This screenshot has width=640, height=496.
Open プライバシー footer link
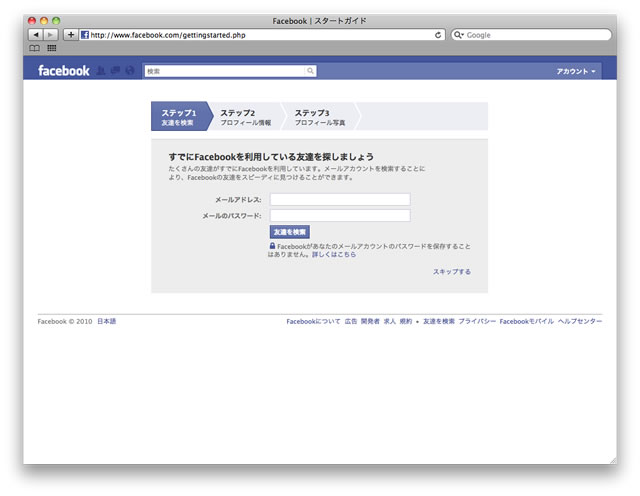[x=477, y=321]
